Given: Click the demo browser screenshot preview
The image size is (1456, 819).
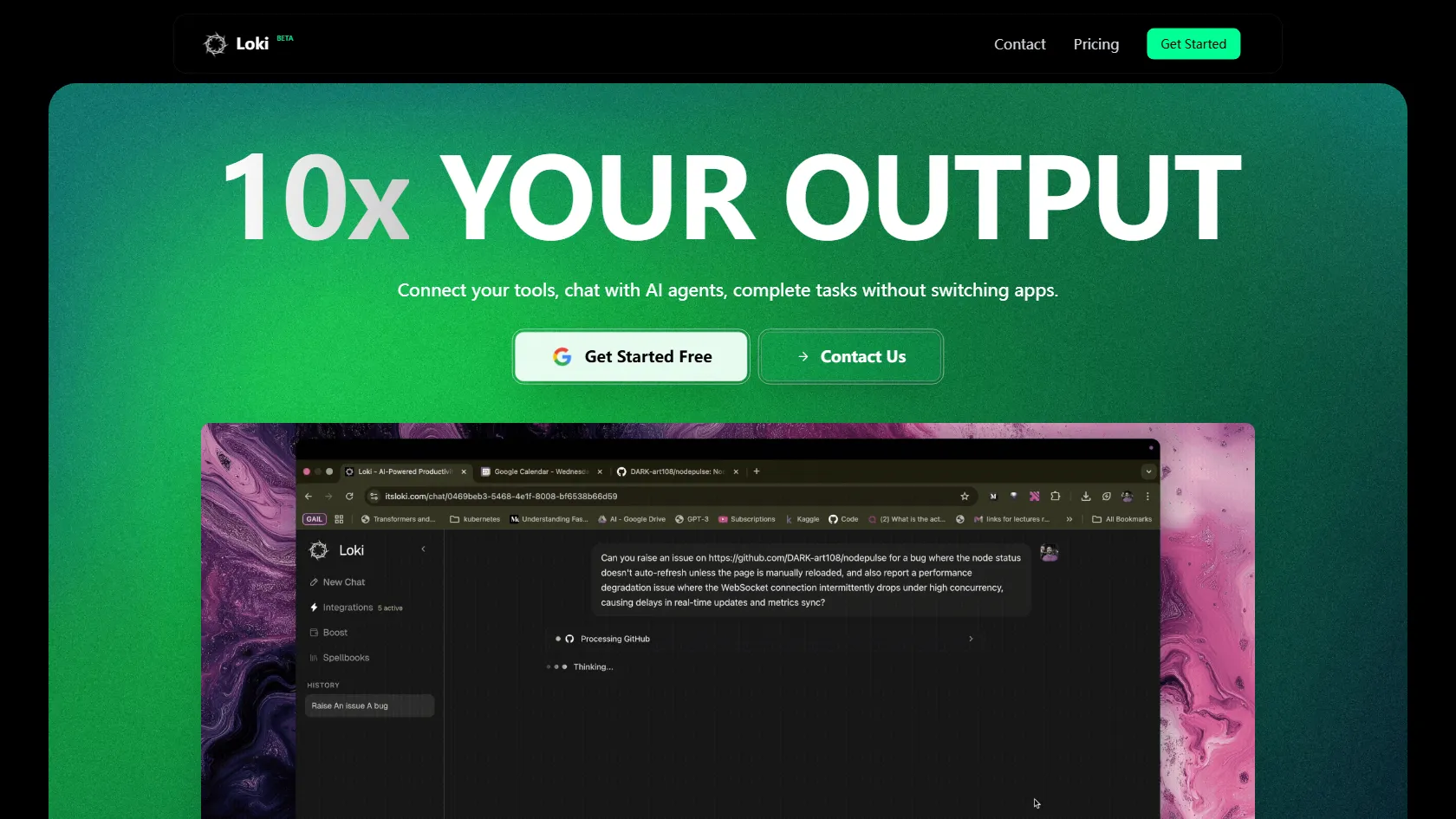Looking at the screenshot, I should [728, 621].
